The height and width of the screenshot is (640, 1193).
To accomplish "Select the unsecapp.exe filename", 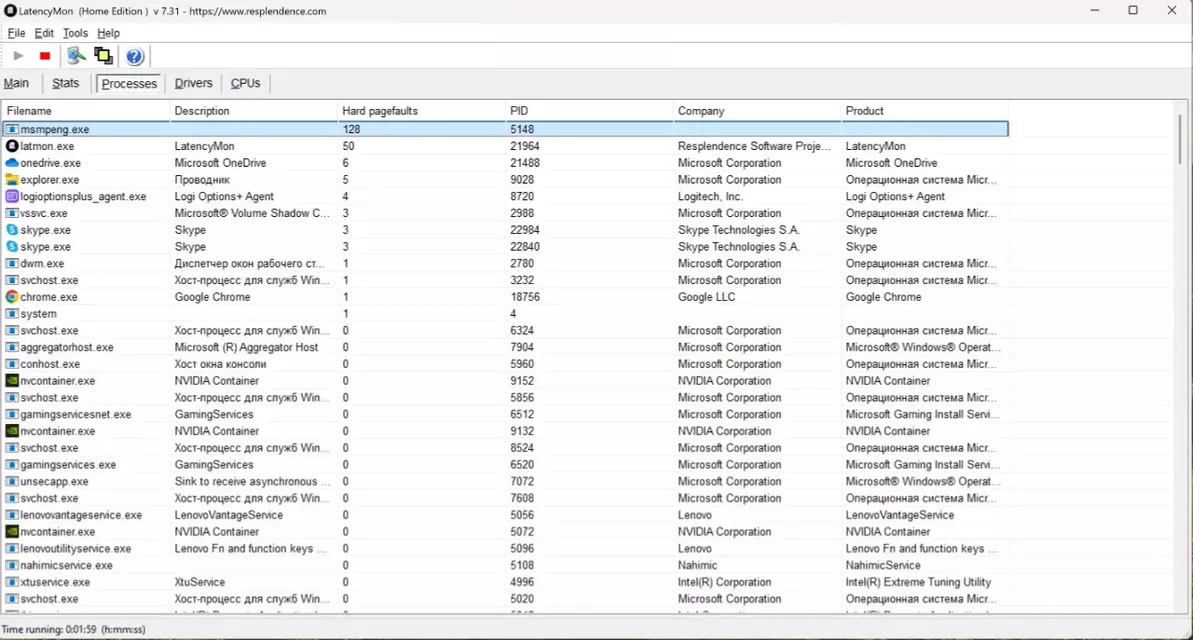I will (54, 481).
